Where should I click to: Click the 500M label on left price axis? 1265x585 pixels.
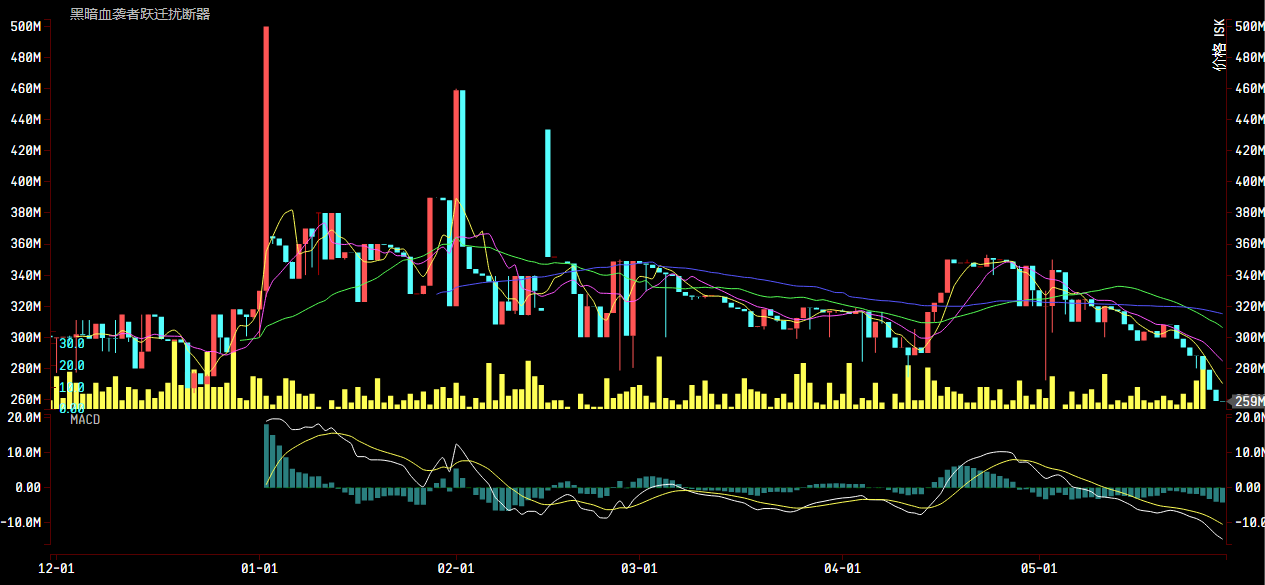click(x=24, y=26)
